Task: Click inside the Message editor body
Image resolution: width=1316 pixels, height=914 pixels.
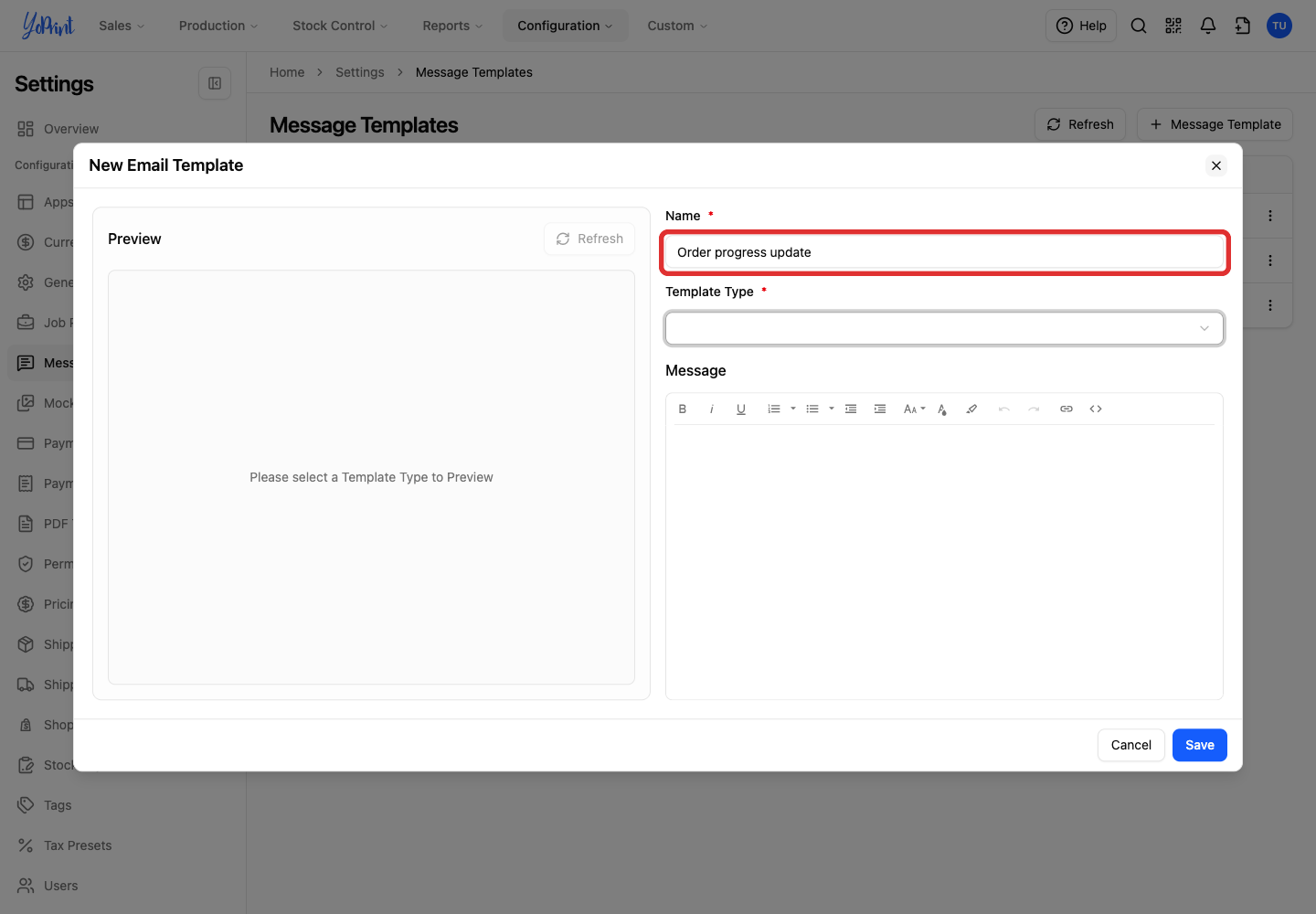Action: click(x=944, y=561)
